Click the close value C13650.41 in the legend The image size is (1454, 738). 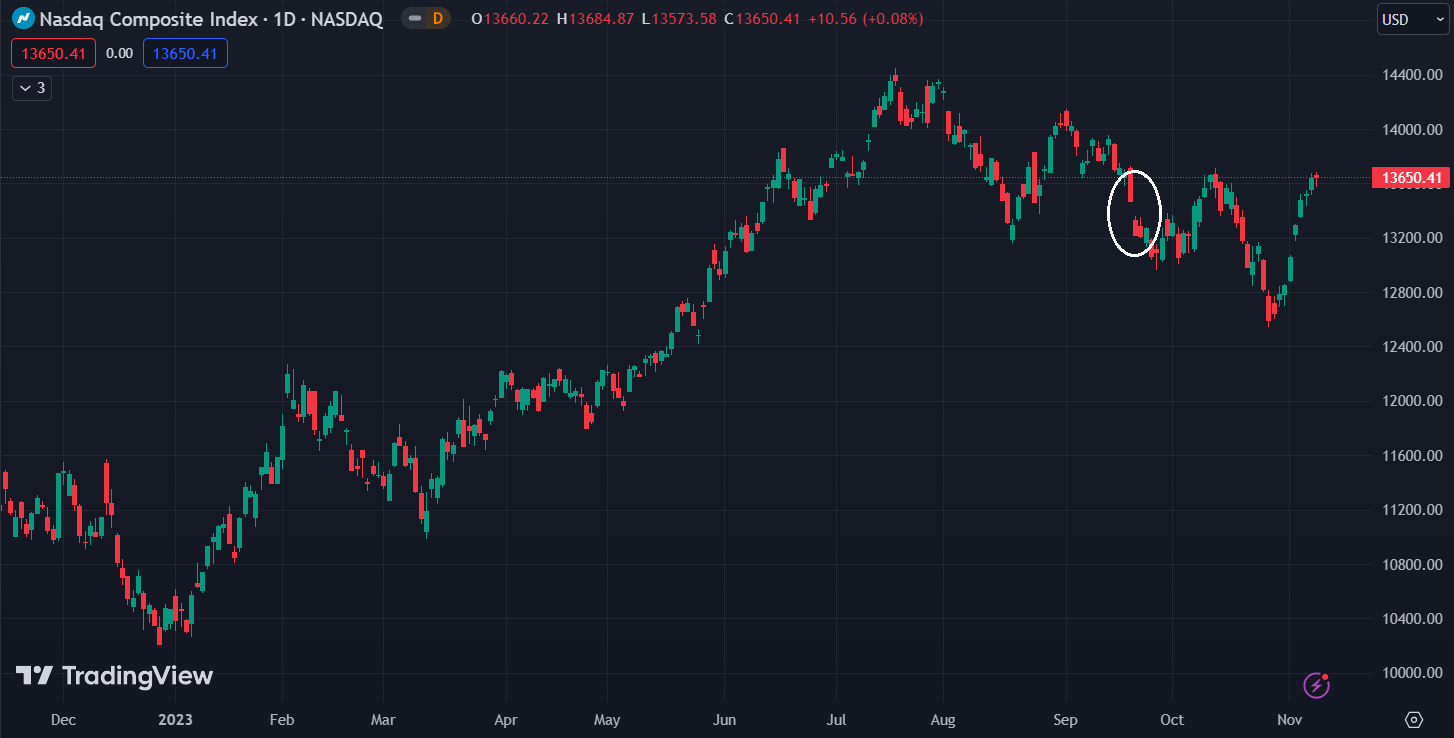pos(762,19)
